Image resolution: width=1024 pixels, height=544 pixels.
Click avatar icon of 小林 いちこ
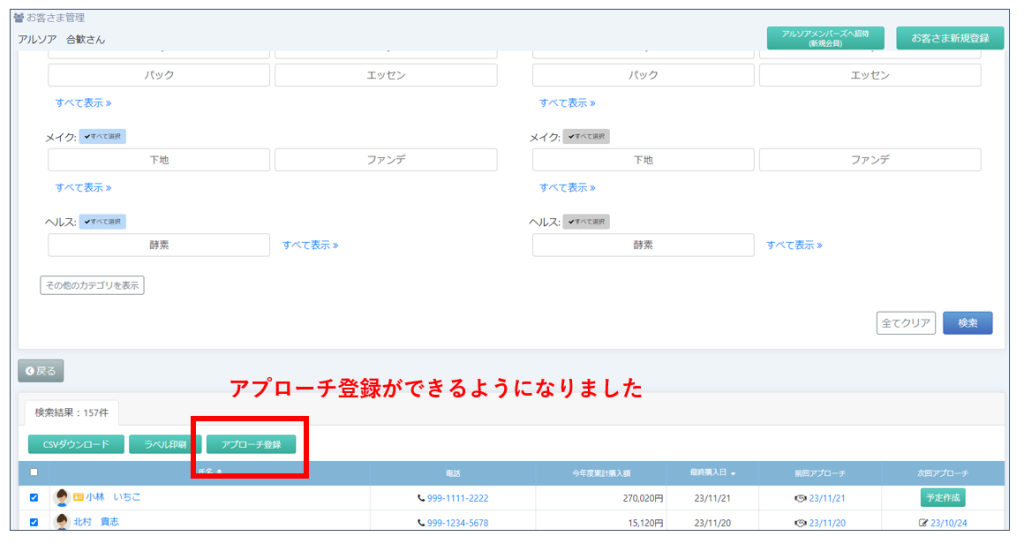[x=62, y=498]
